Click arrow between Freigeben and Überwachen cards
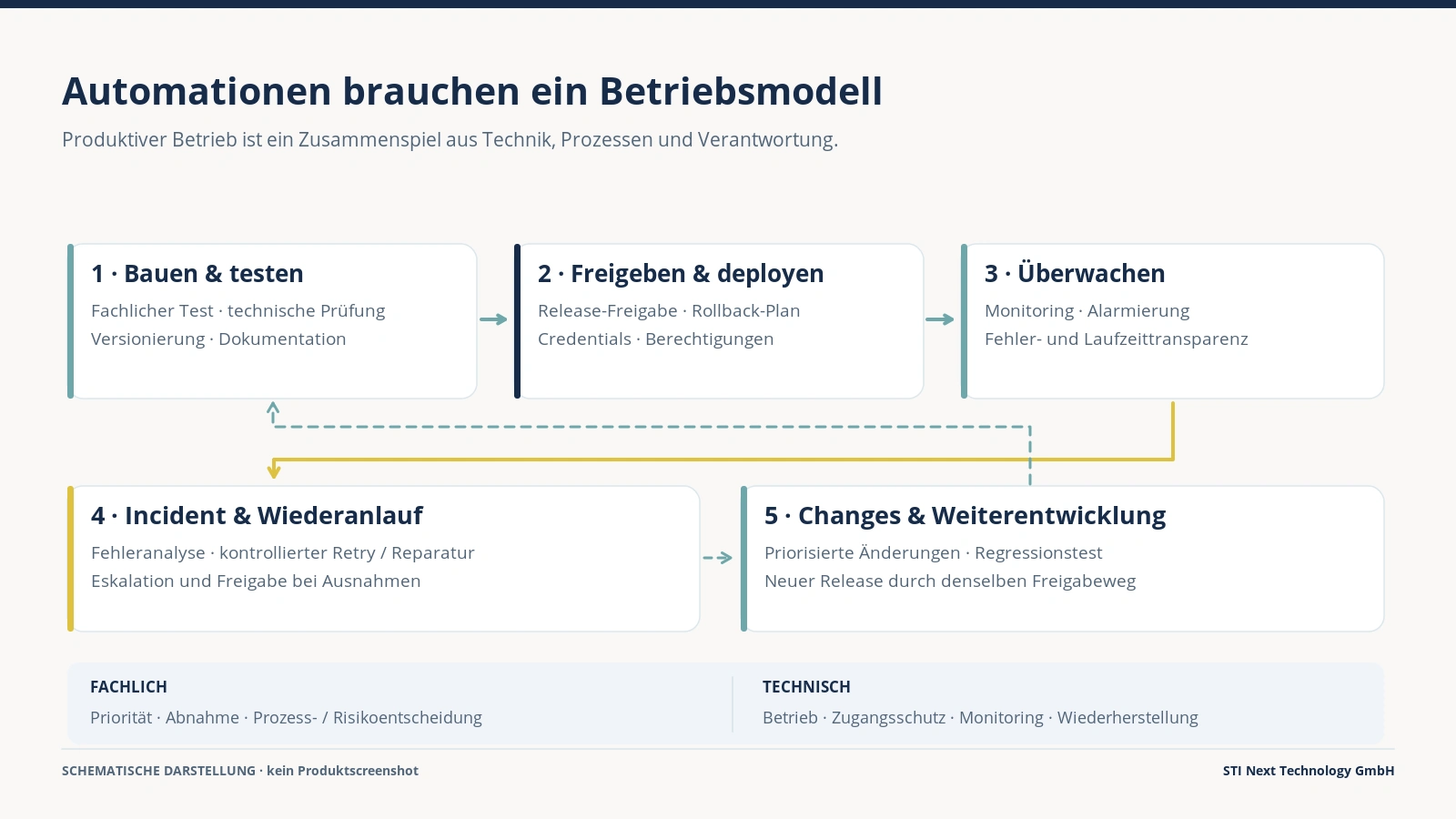 940,319
